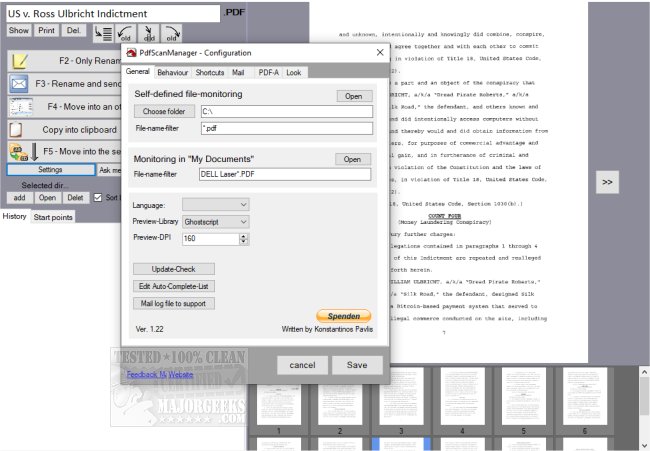Select page 2 thumbnail
Screen dimensions: 650x451
340,403
